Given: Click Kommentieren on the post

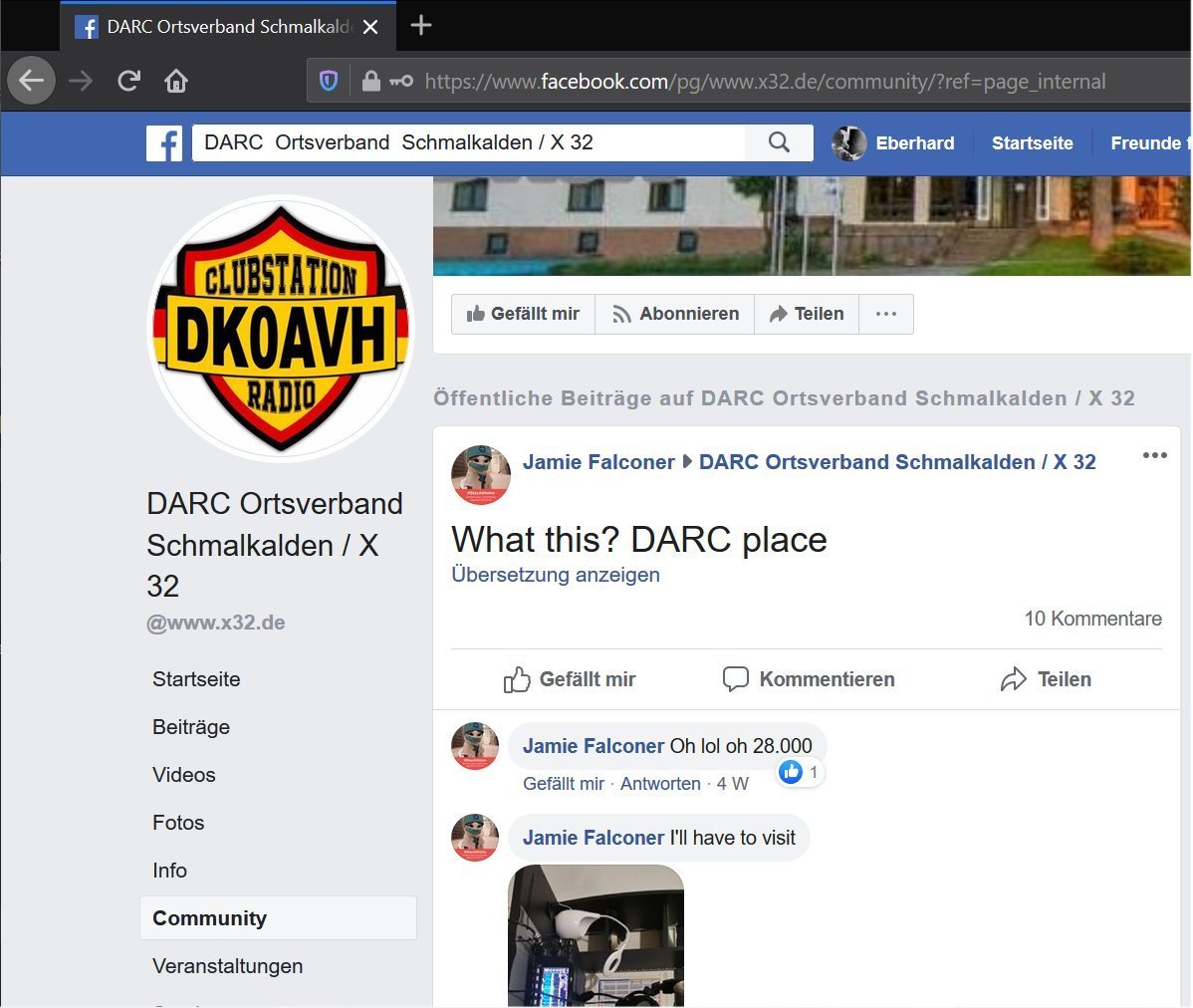Looking at the screenshot, I should pyautogui.click(x=808, y=679).
